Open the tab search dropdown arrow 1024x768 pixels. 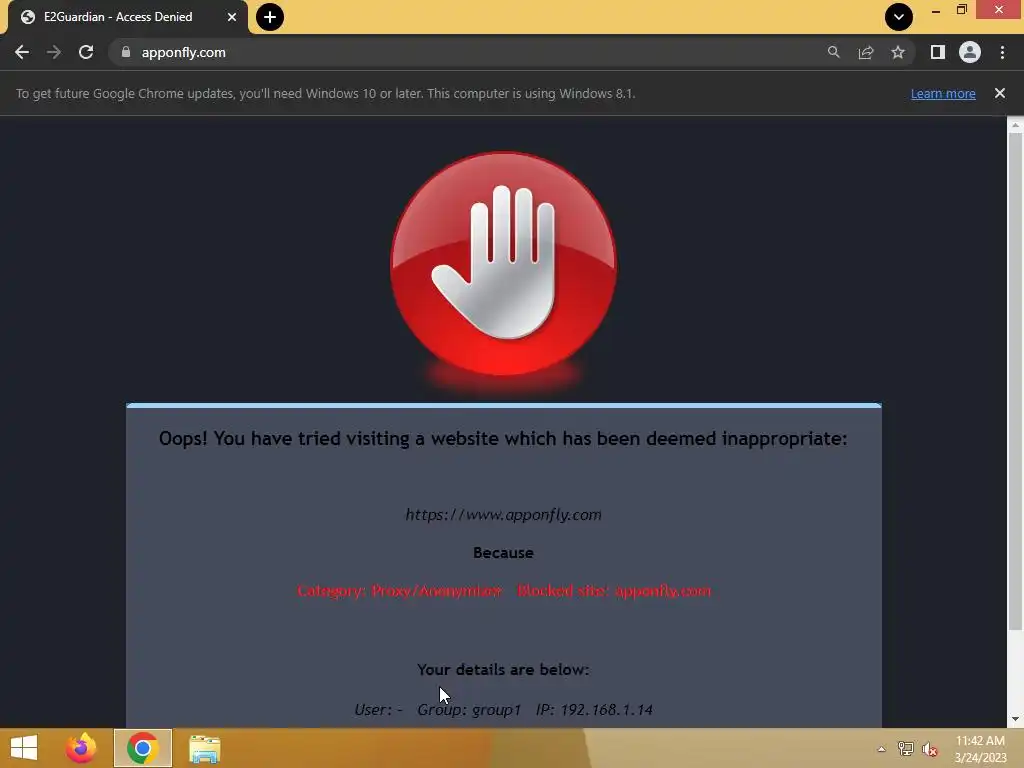[899, 17]
